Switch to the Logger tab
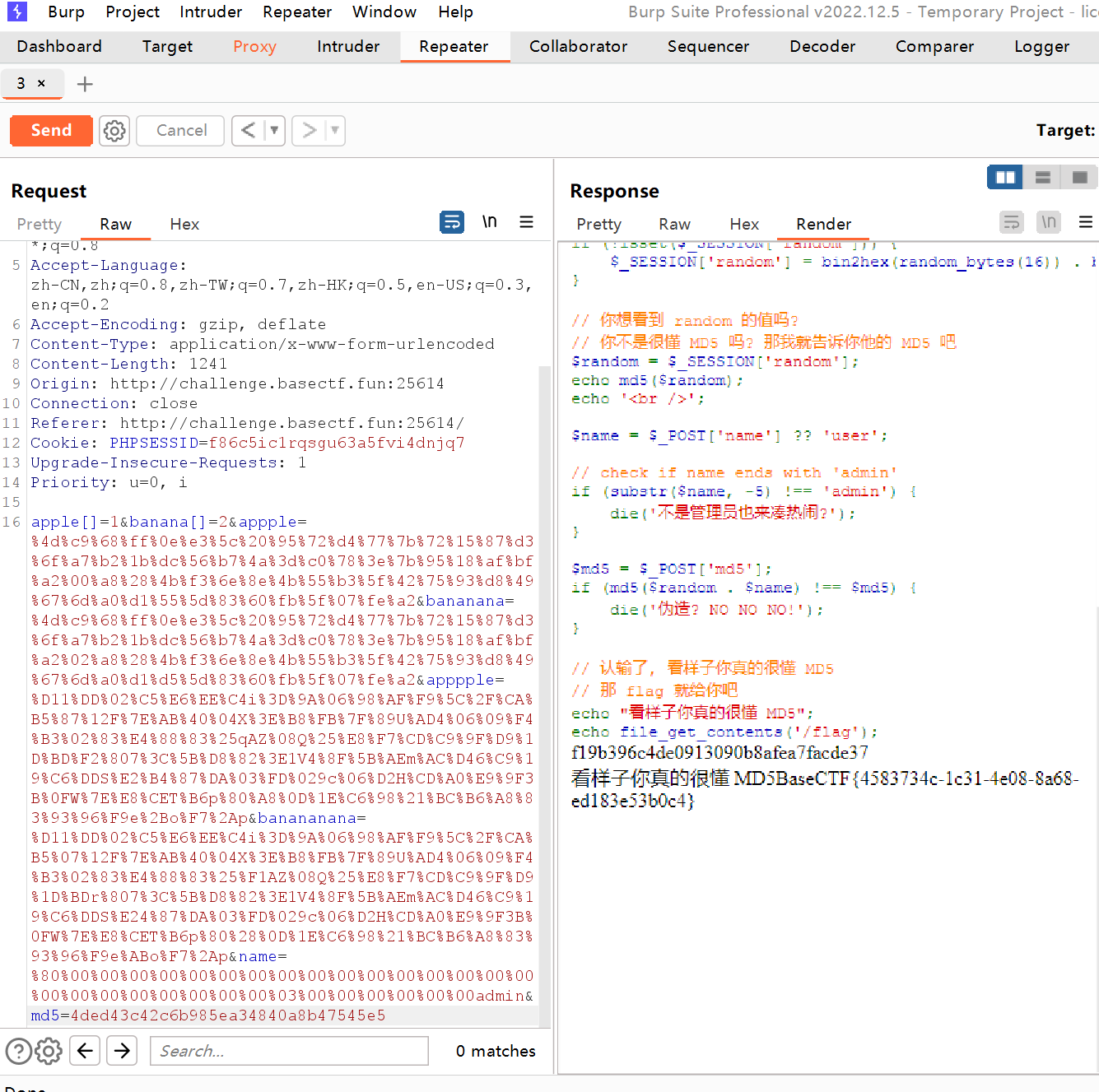The image size is (1099, 1092). [x=1041, y=47]
